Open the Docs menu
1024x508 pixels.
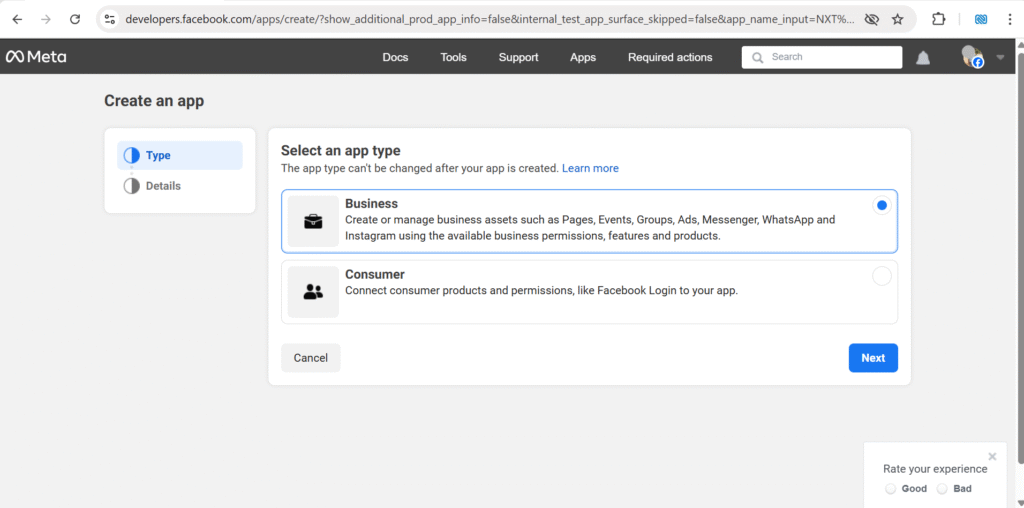pyautogui.click(x=395, y=57)
